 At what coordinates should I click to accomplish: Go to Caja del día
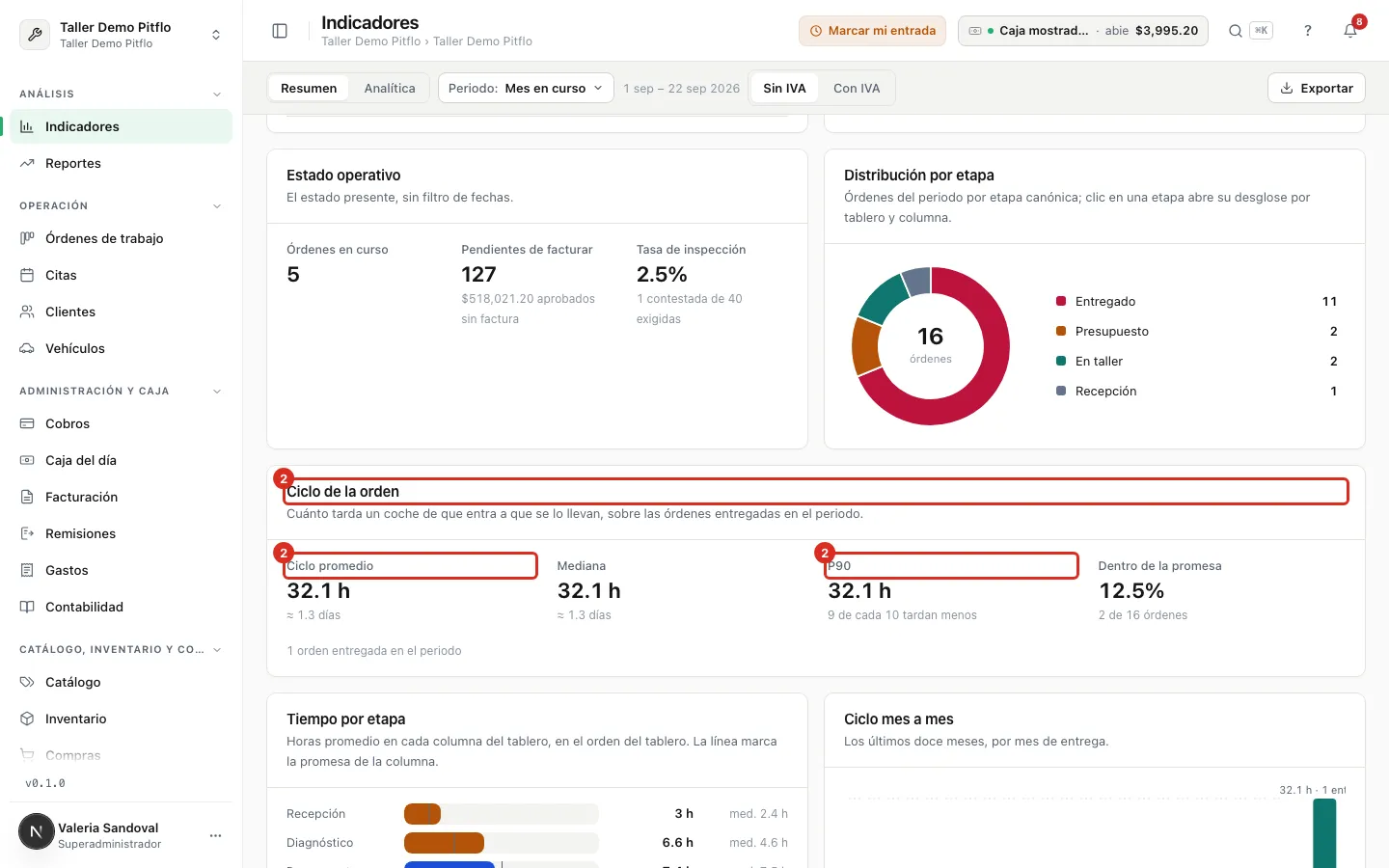pos(122,460)
